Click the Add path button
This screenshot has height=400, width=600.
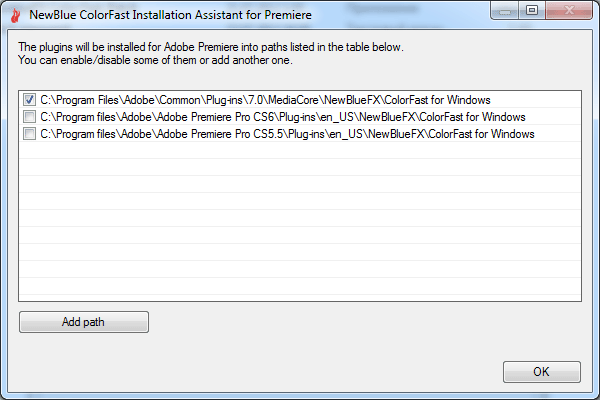(x=84, y=322)
